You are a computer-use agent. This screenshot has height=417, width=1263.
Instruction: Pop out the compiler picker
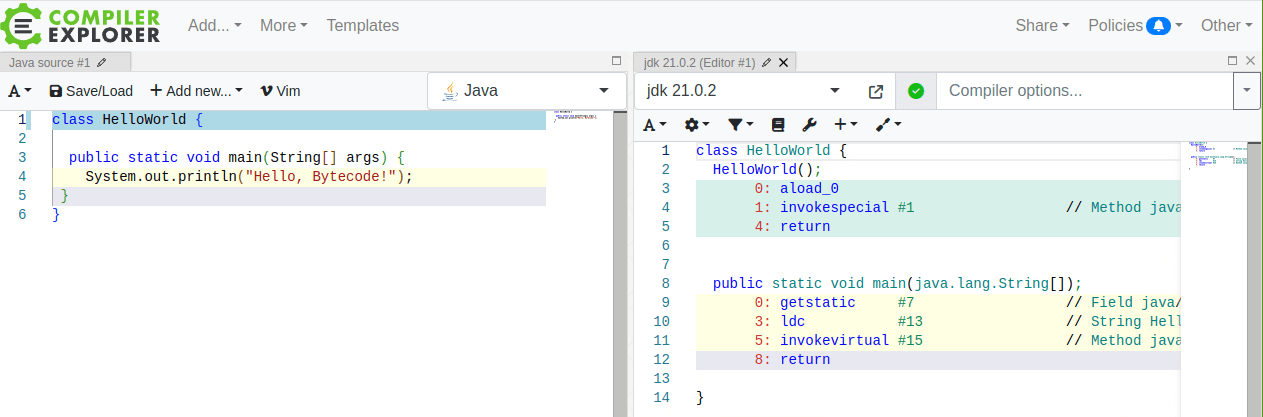(876, 91)
